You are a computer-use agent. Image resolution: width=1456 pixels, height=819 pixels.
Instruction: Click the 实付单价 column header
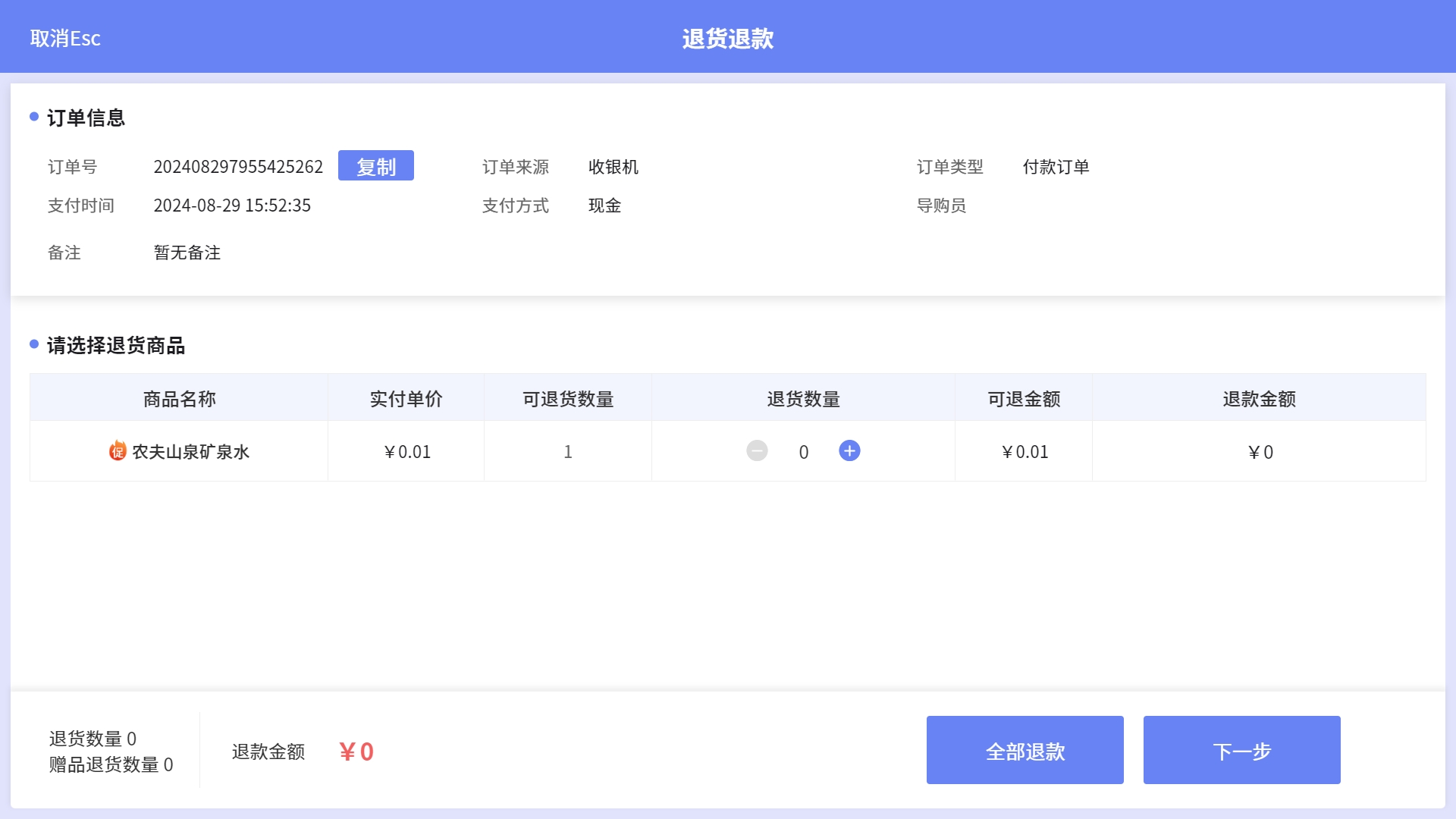(x=406, y=399)
